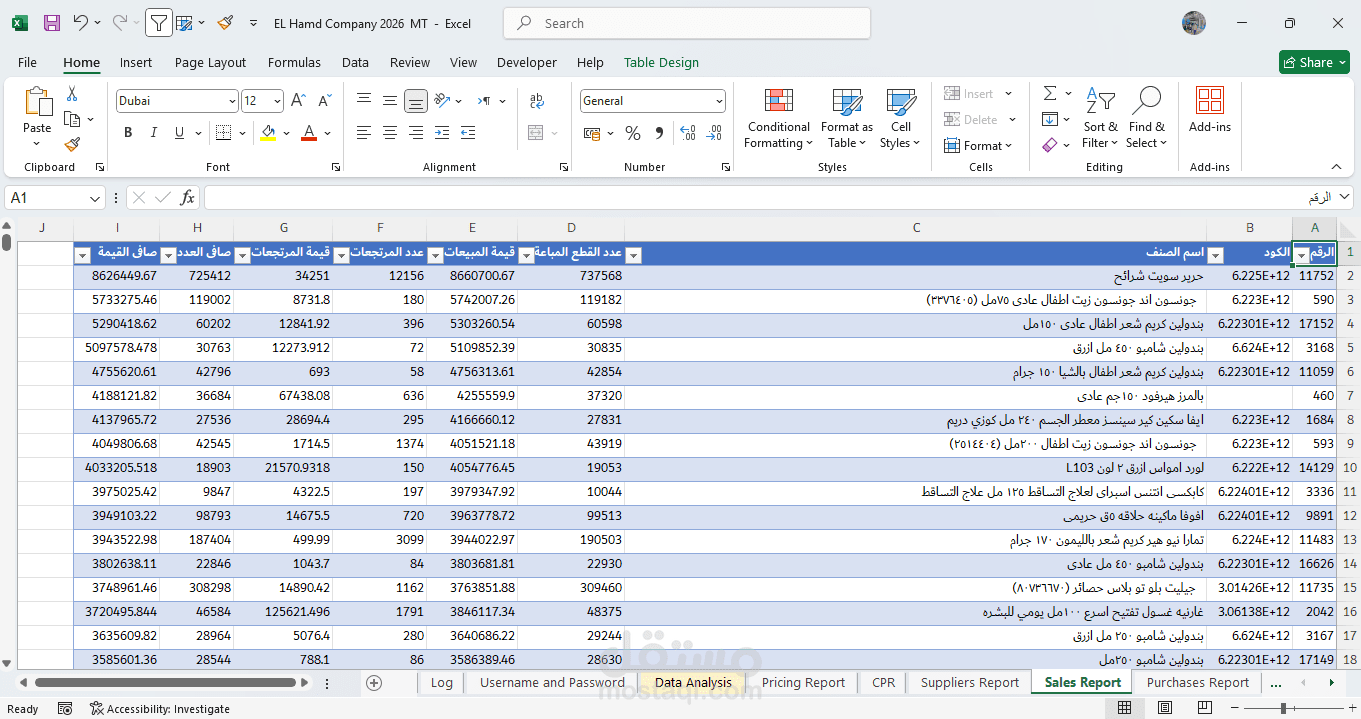Switch to the Formulas ribbon tab
The width and height of the screenshot is (1361, 719).
pyautogui.click(x=294, y=62)
